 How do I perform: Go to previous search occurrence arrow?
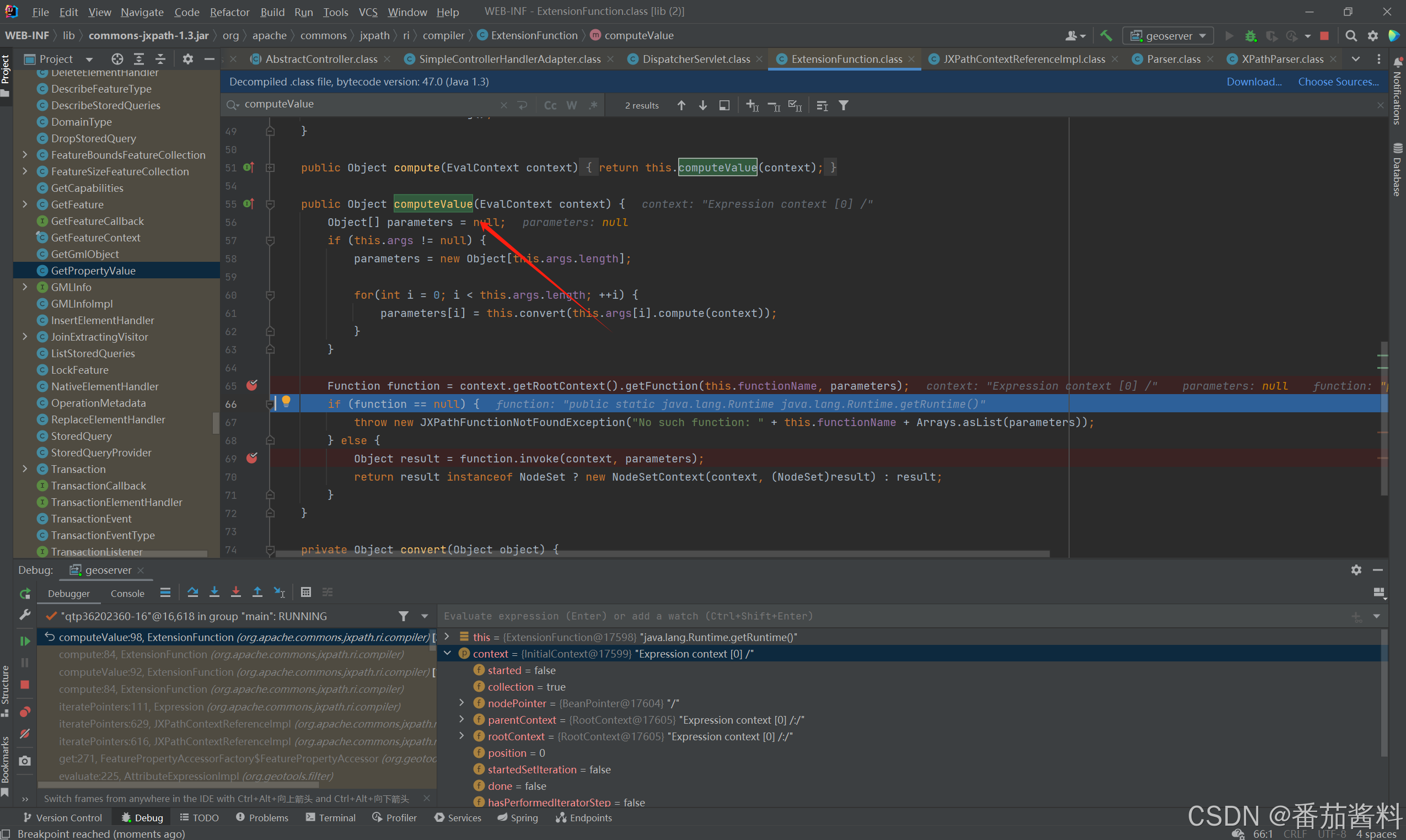(x=681, y=105)
